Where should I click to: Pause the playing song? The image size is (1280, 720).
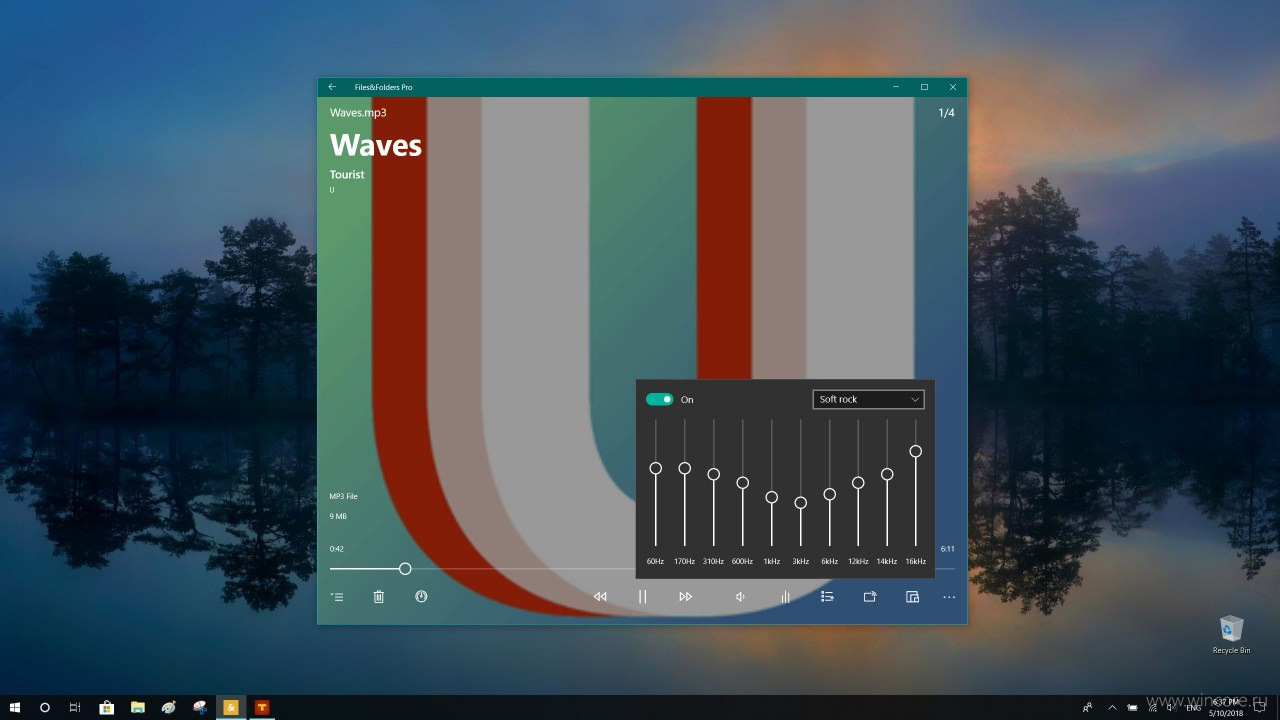(643, 597)
